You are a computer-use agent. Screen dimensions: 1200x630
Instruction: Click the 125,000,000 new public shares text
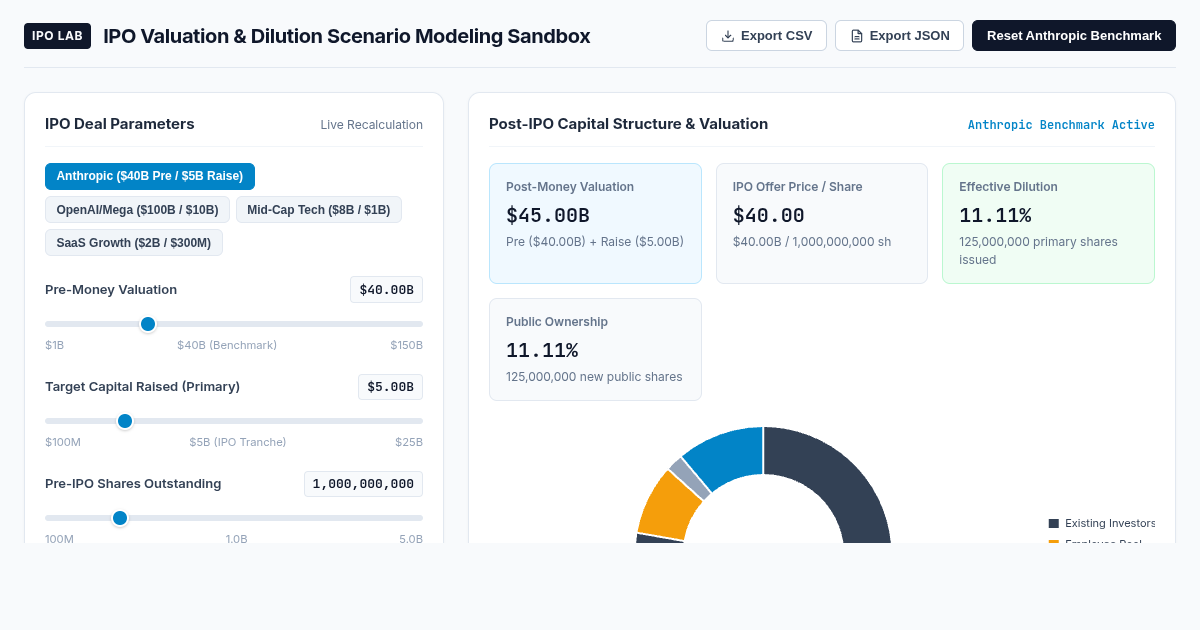point(594,377)
